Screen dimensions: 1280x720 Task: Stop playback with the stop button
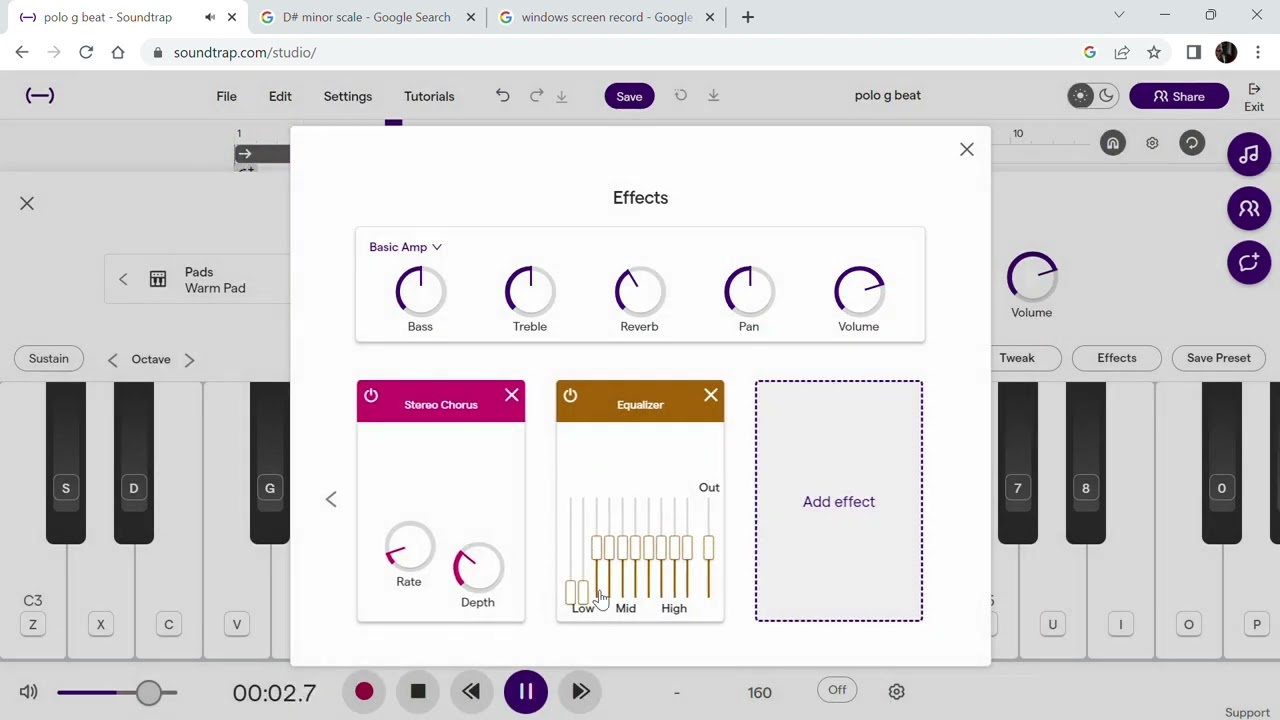coord(418,691)
